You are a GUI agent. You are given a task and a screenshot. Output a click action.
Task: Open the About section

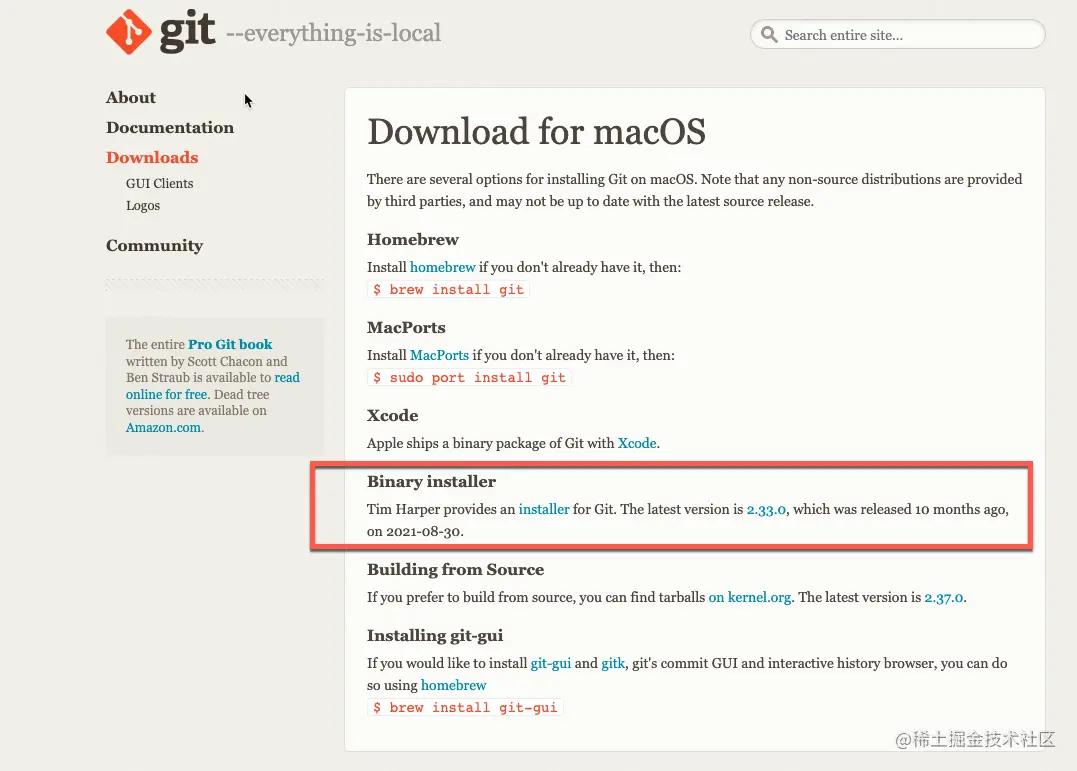tap(131, 98)
